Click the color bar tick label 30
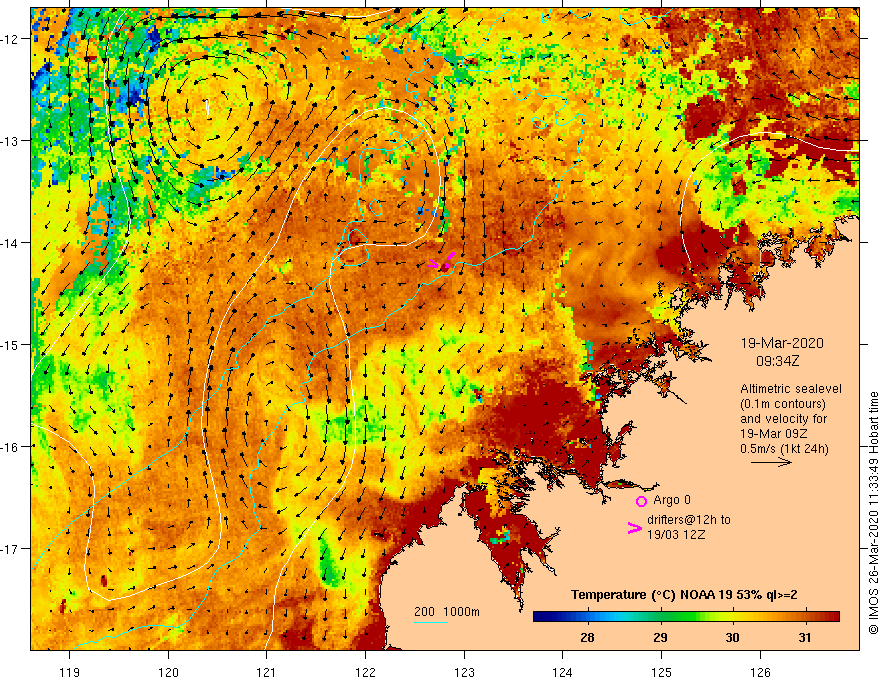 (732, 638)
